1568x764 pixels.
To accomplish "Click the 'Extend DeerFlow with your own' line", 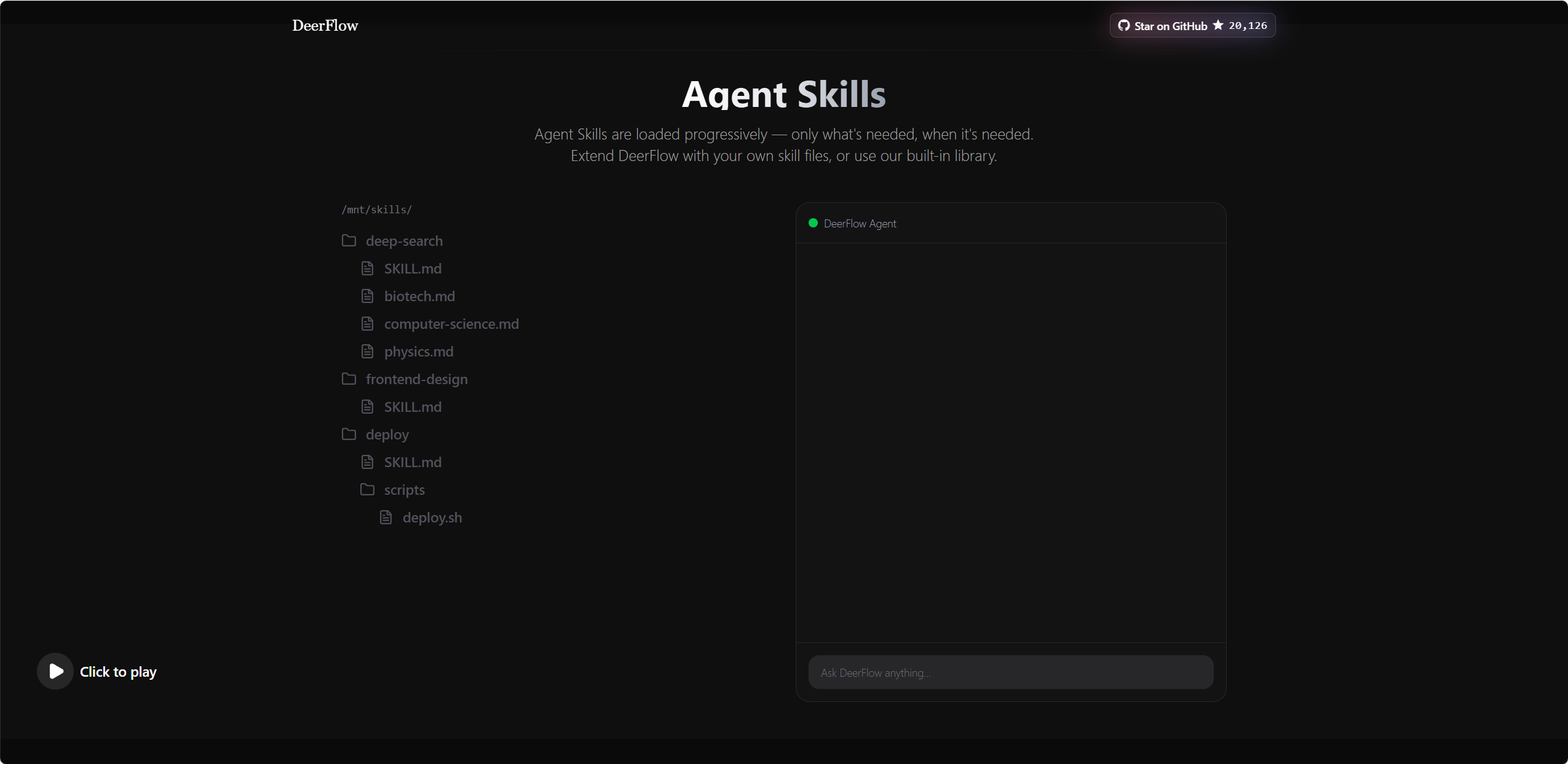I will 784,156.
